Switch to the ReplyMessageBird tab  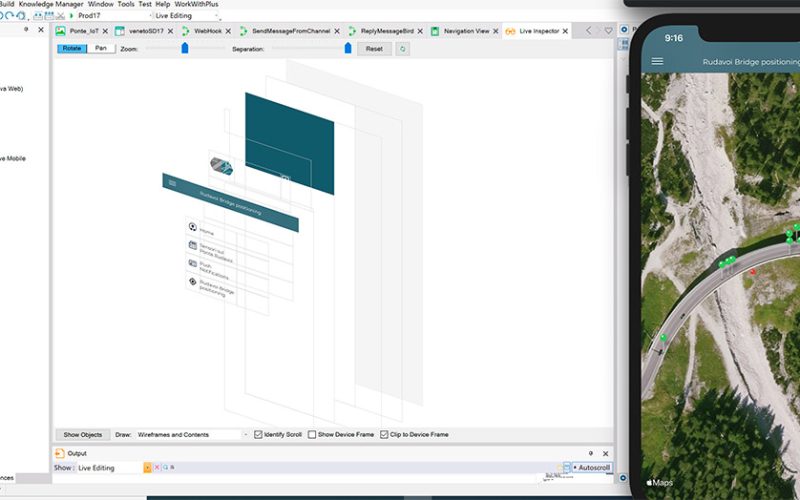pyautogui.click(x=387, y=31)
